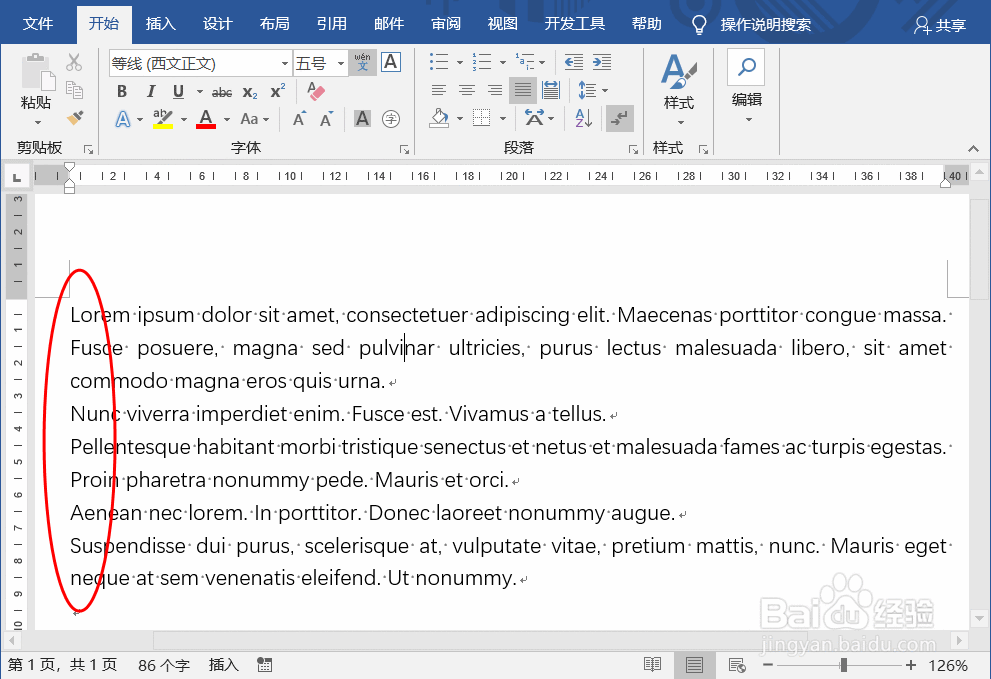Center align text

(467, 90)
